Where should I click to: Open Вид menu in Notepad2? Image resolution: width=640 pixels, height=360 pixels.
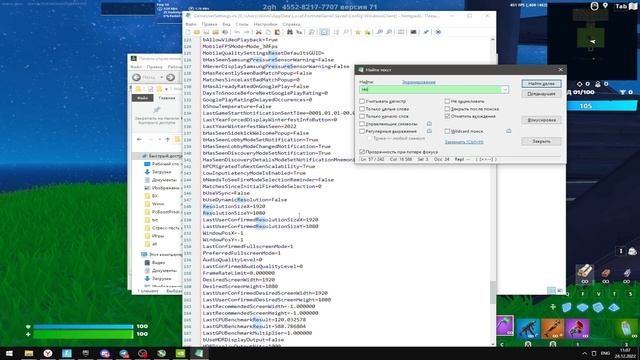pyautogui.click(x=226, y=24)
